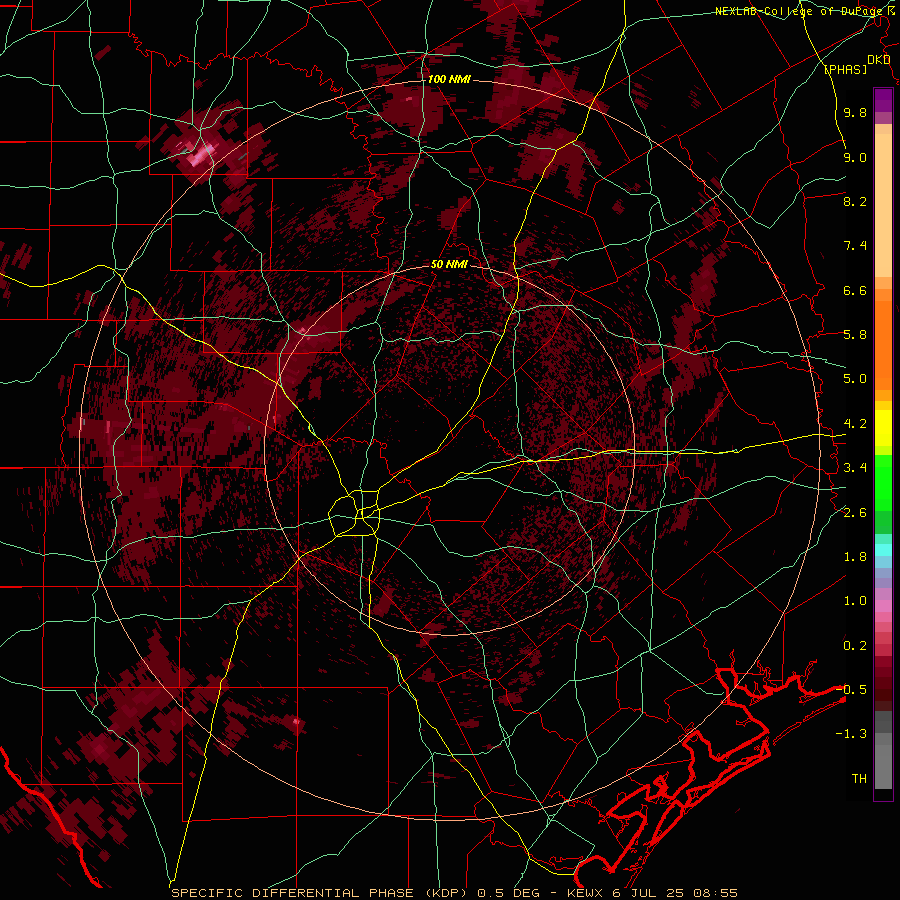
Task: Click the 4.2 color scale value
Action: pyautogui.click(x=855, y=424)
